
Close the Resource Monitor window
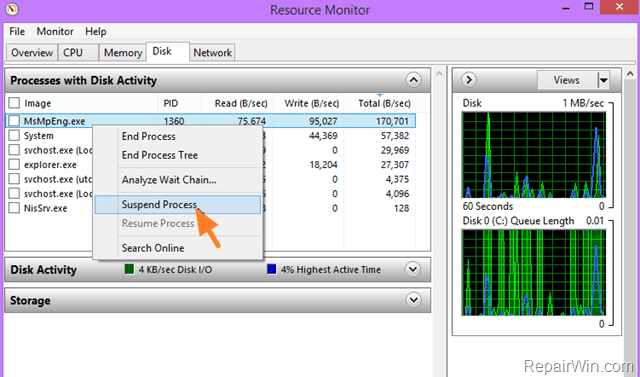pos(620,7)
